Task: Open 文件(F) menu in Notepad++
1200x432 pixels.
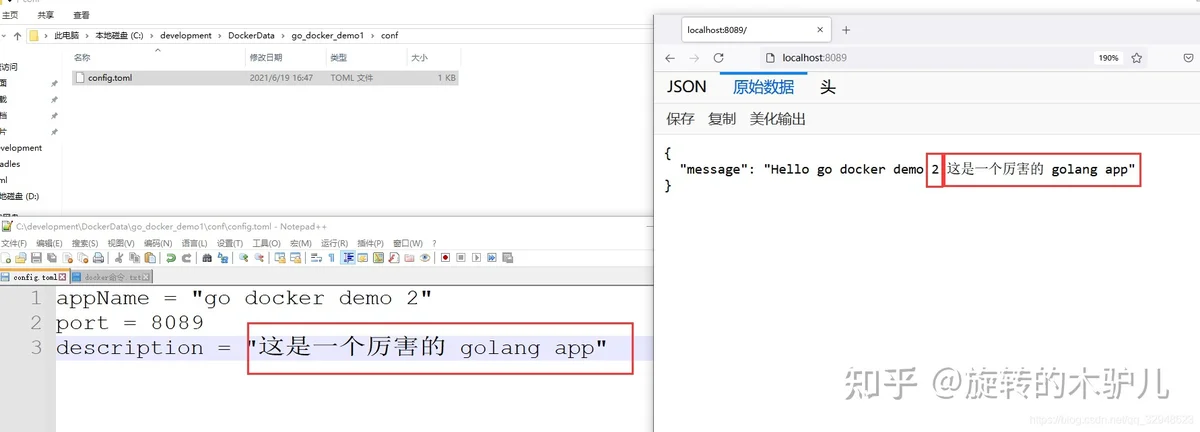Action: (x=14, y=243)
